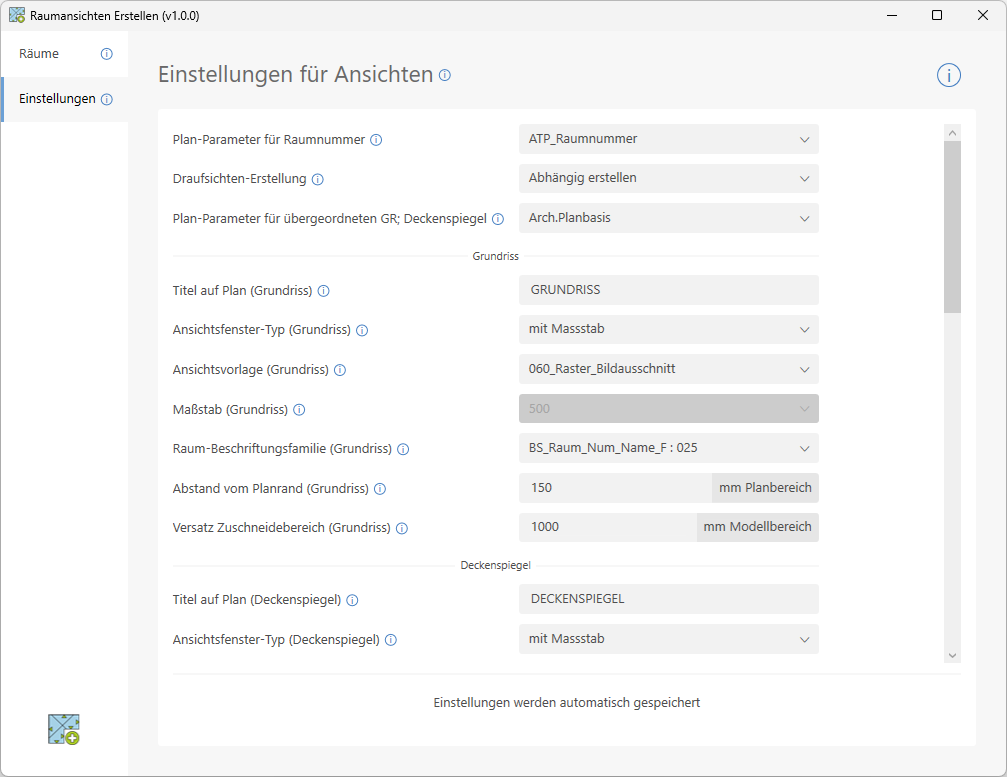Click info icon beside Abstand vom Planrand (Grundriss)

coord(380,489)
